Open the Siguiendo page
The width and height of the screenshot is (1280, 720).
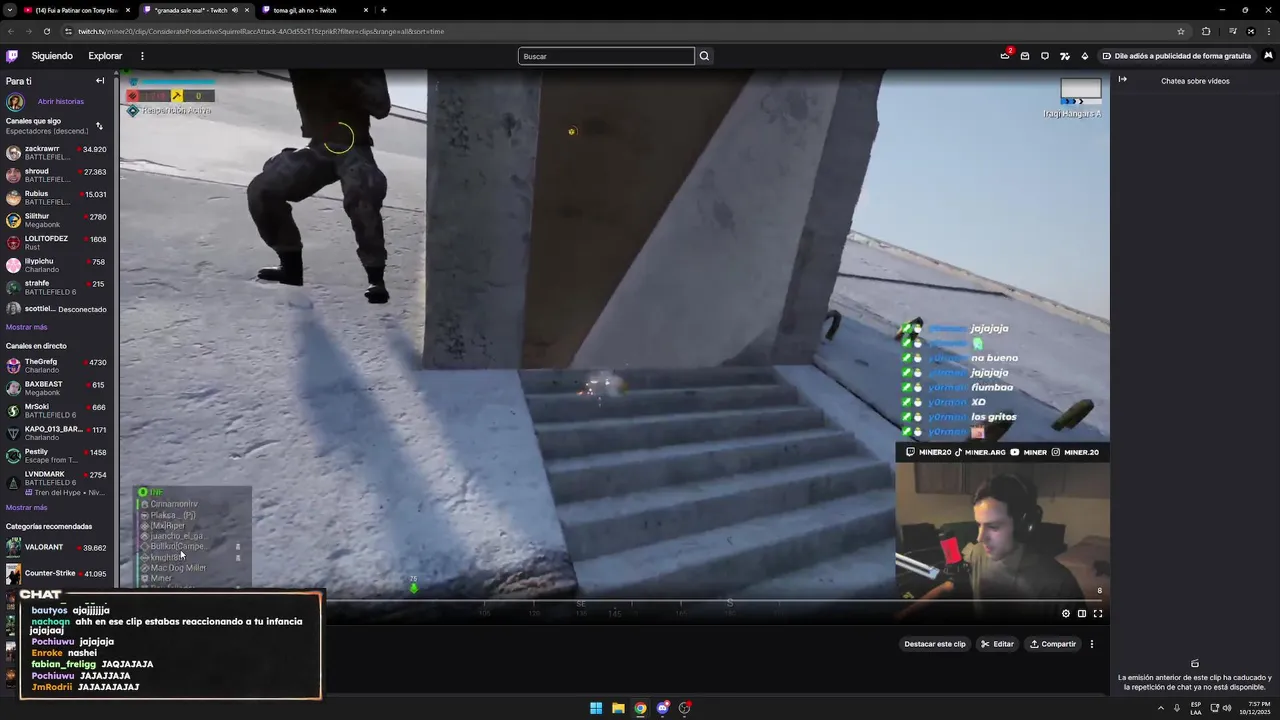tap(52, 56)
